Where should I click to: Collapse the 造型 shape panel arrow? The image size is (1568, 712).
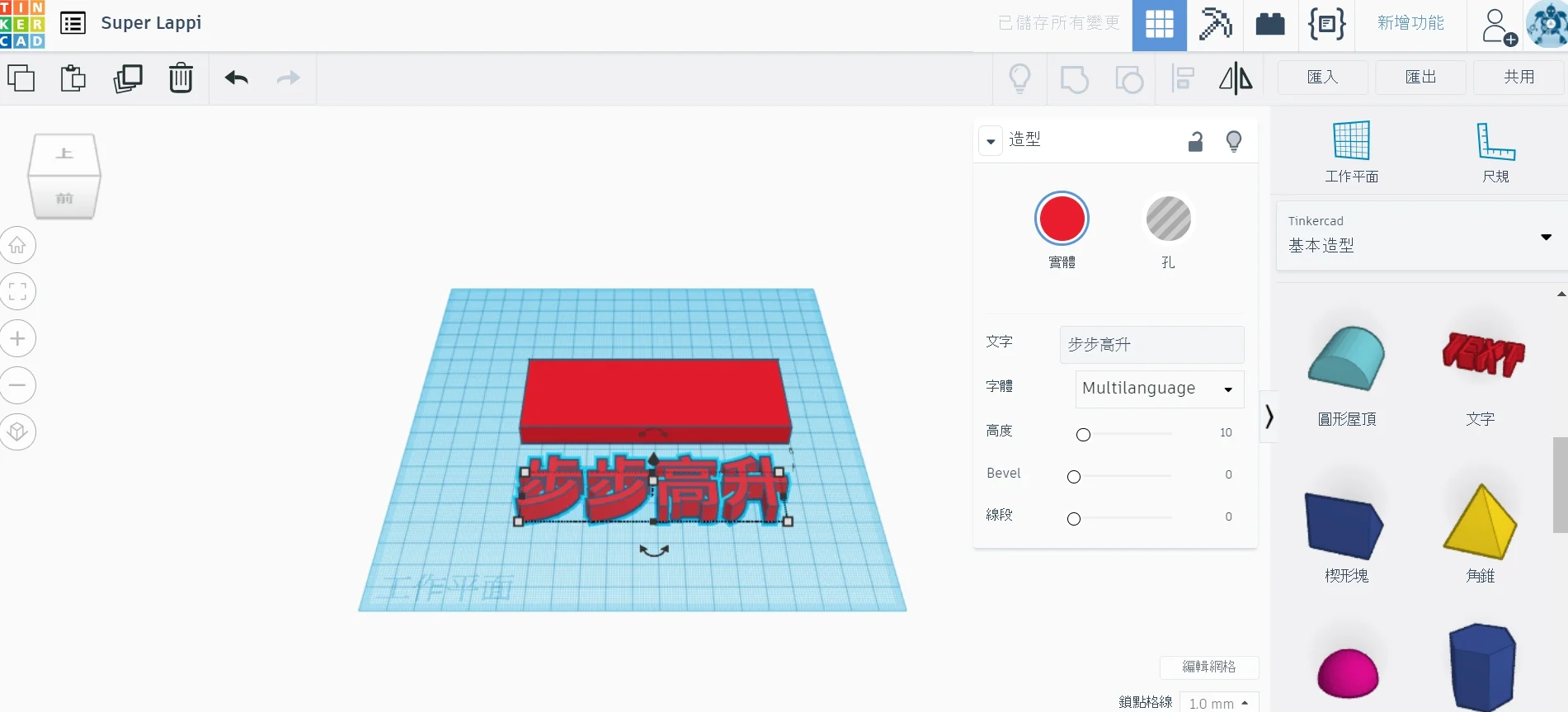pyautogui.click(x=991, y=141)
